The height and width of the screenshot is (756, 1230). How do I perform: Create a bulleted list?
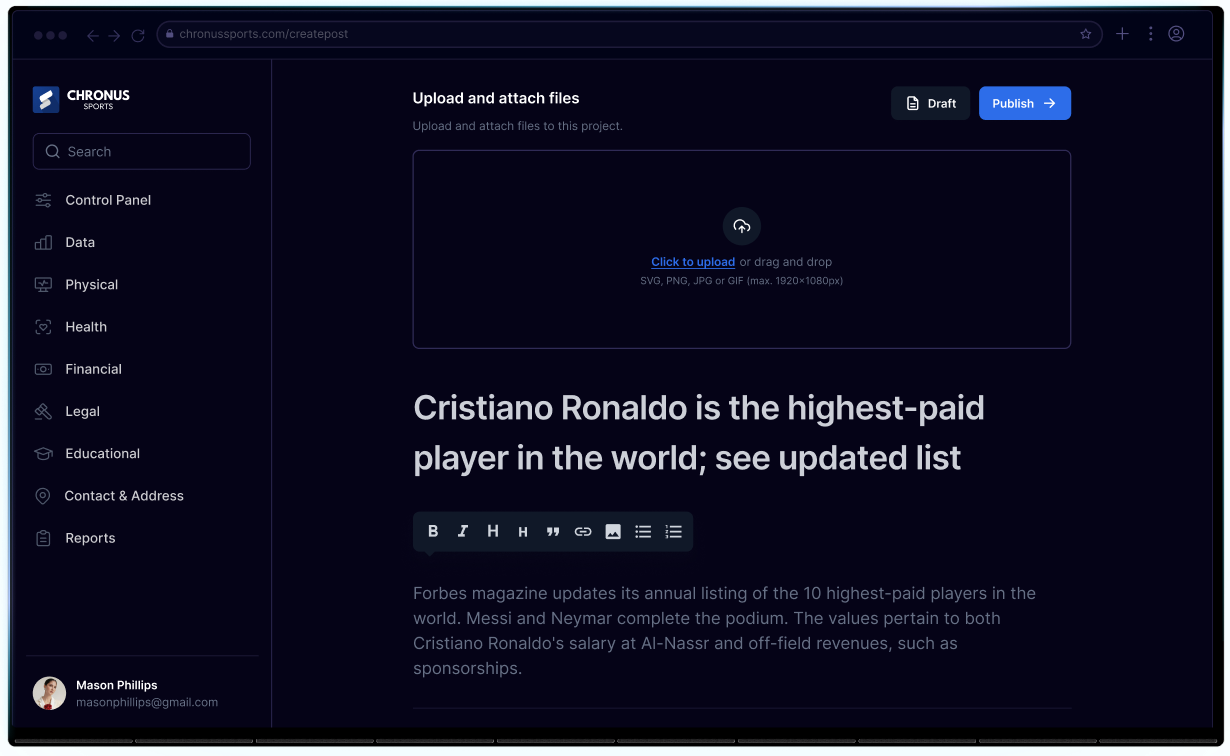pyautogui.click(x=643, y=532)
